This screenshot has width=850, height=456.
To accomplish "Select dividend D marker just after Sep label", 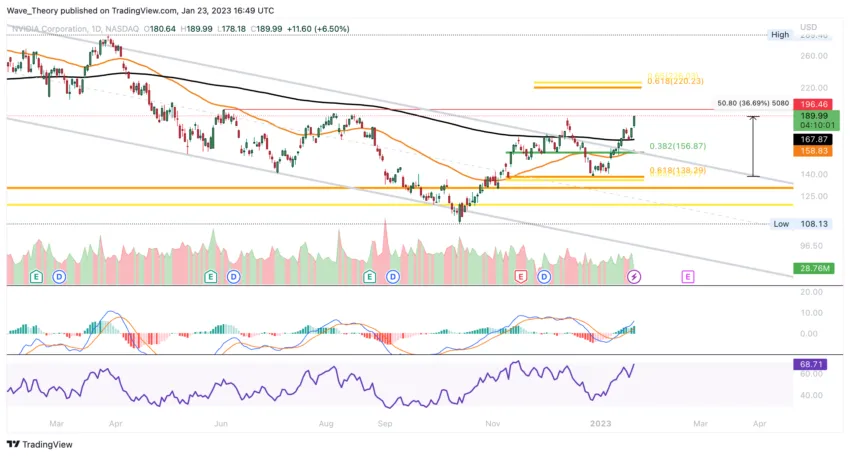I will coord(392,277).
